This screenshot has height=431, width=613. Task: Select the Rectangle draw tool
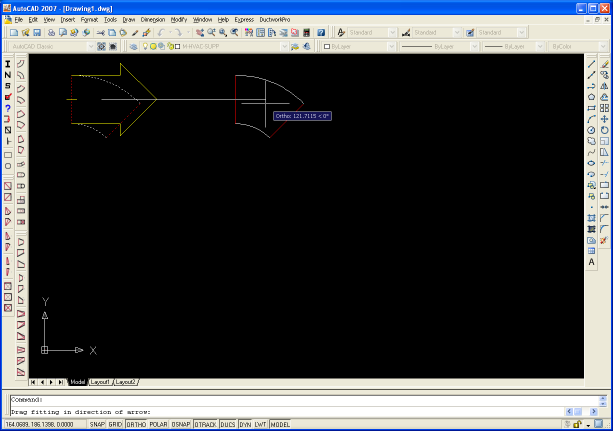(x=591, y=108)
